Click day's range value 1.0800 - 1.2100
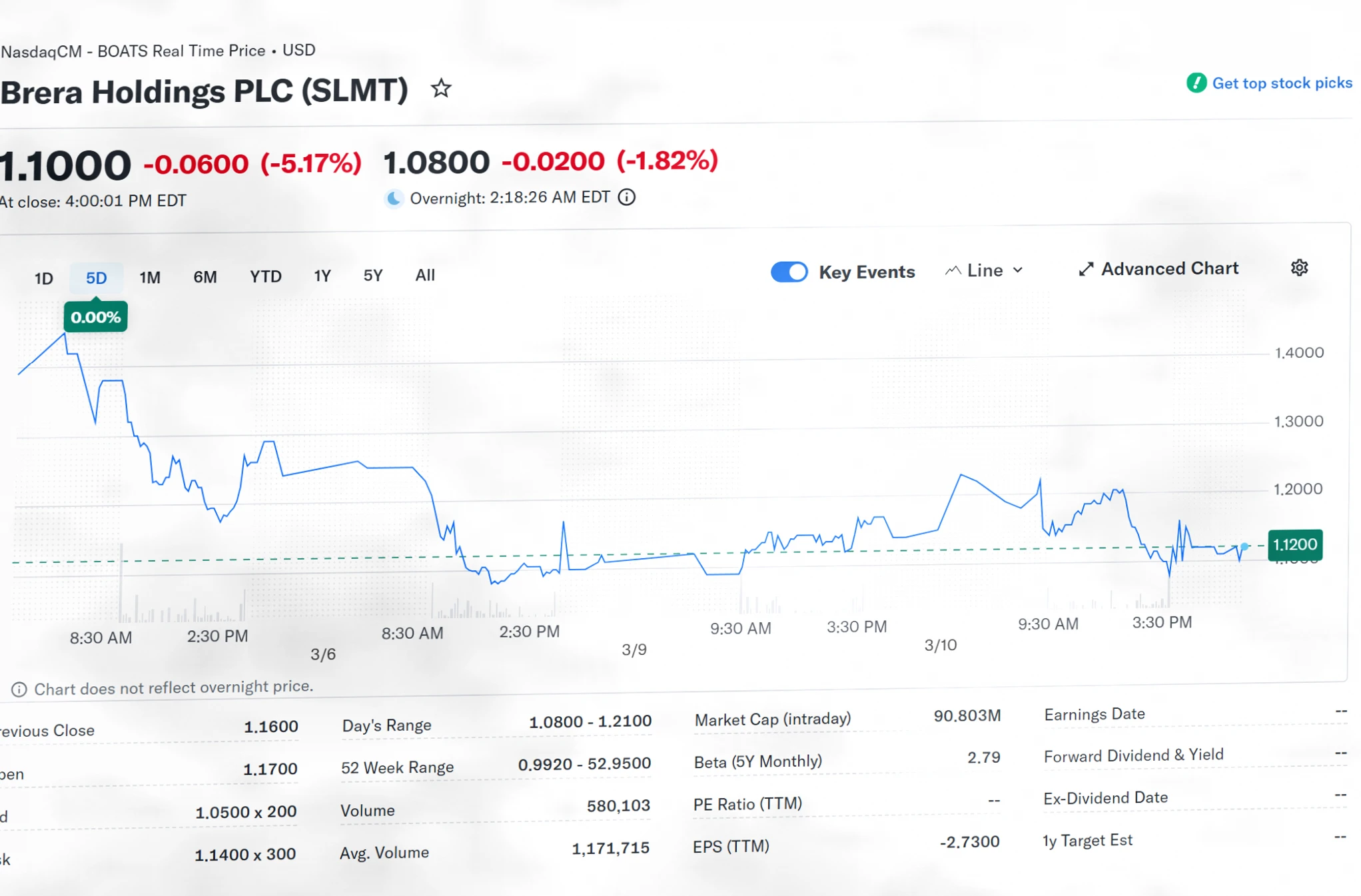1361x896 pixels. (590, 721)
